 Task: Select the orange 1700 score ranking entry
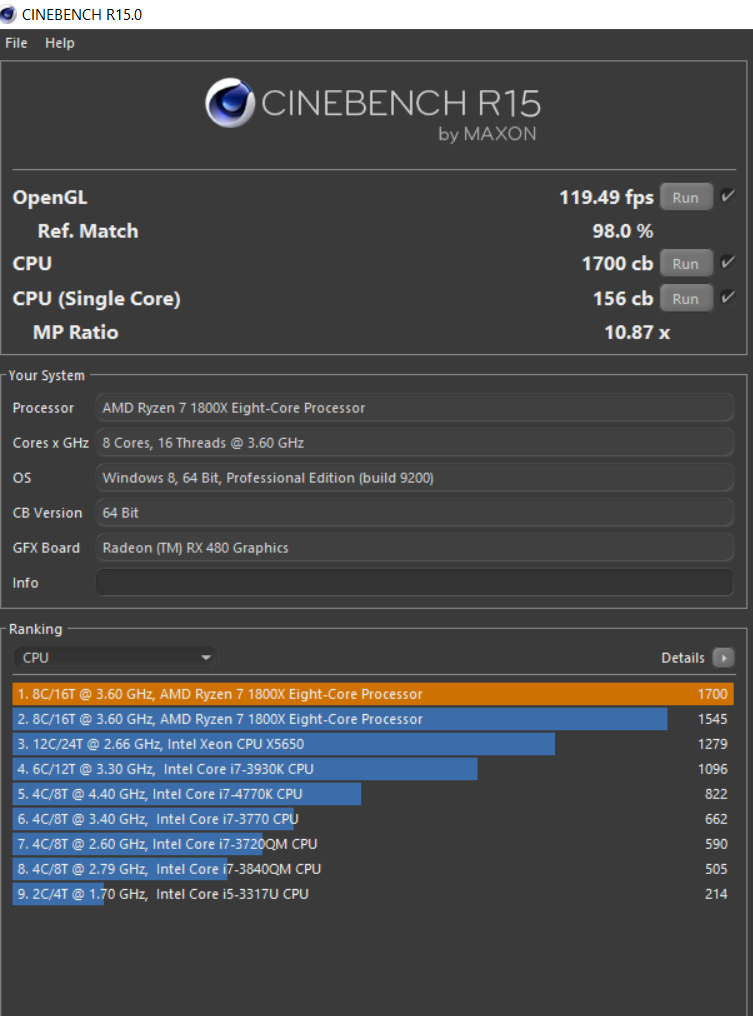[x=373, y=694]
